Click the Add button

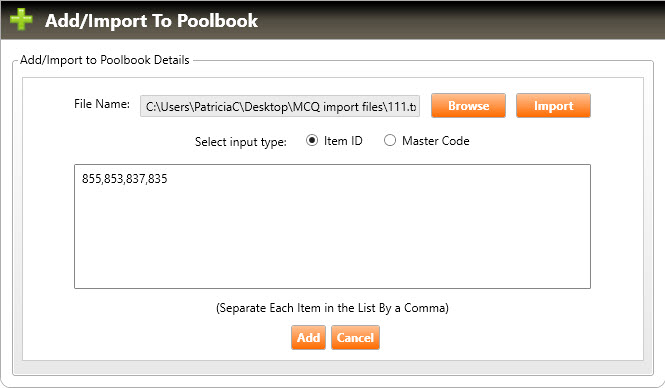(x=308, y=338)
